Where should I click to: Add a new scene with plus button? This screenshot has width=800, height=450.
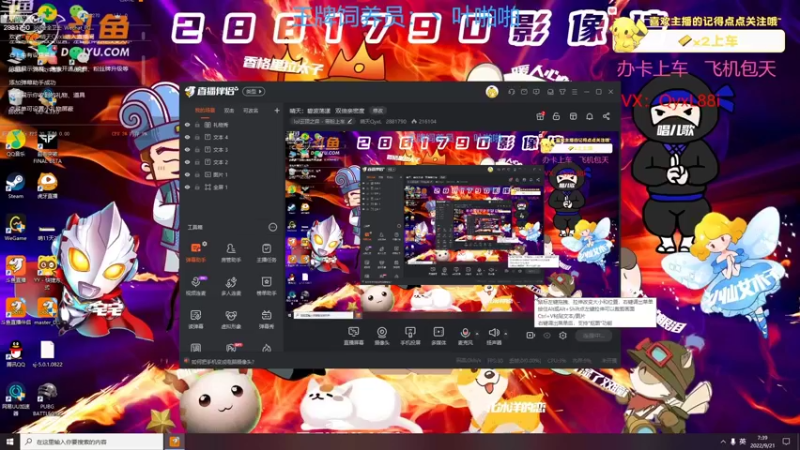click(277, 110)
